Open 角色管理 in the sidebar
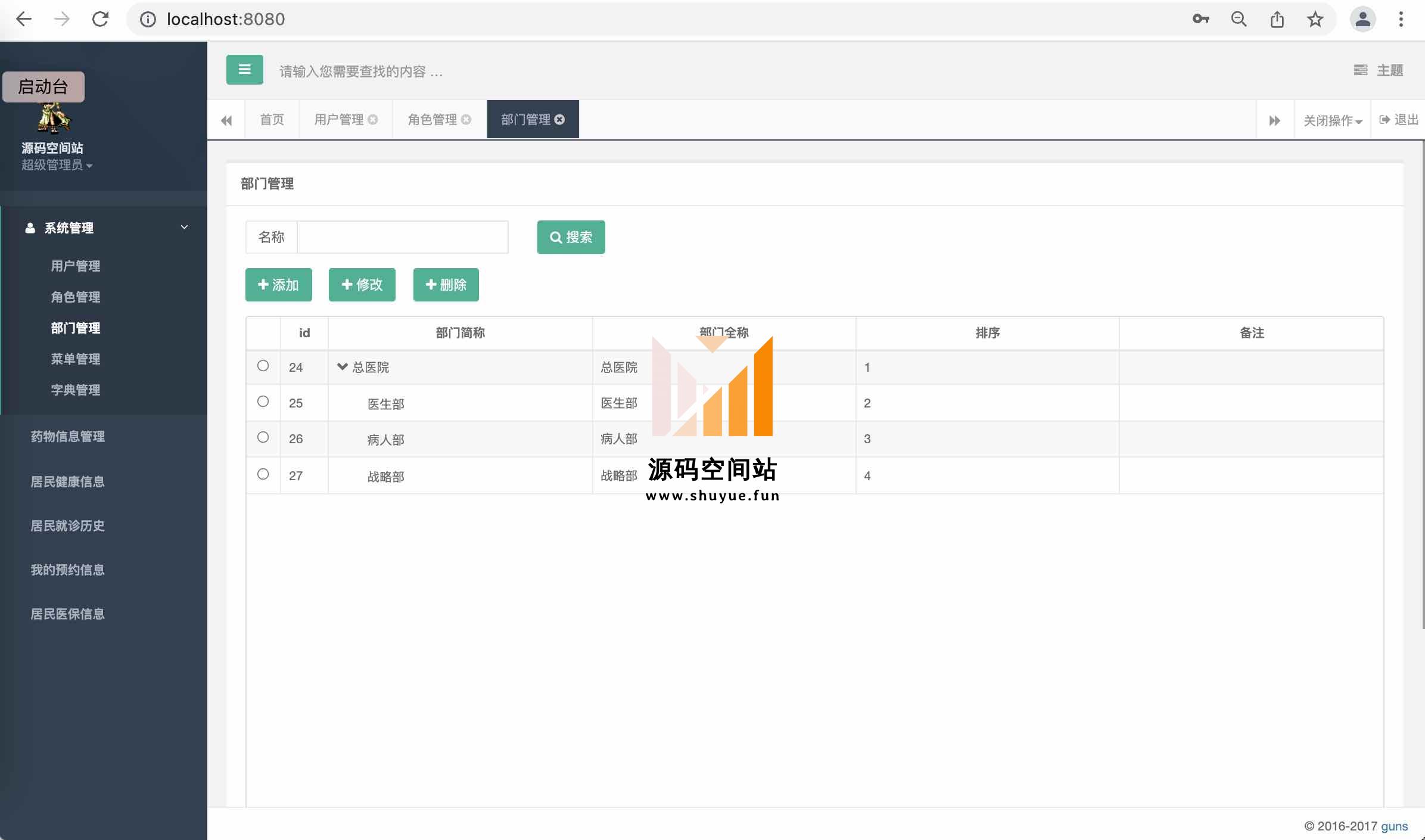The height and width of the screenshot is (840, 1425). tap(76, 297)
